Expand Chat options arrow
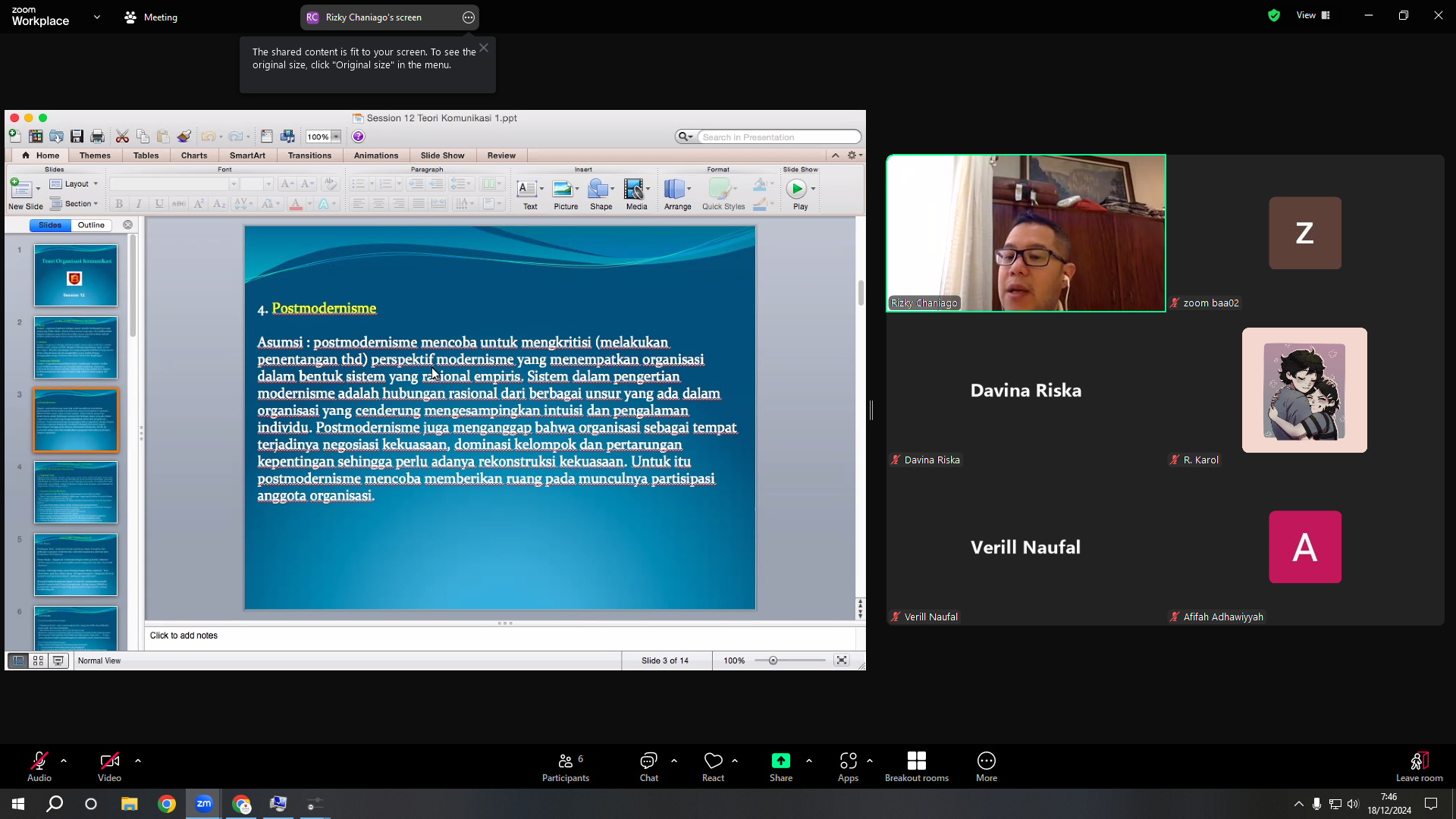 (x=674, y=761)
